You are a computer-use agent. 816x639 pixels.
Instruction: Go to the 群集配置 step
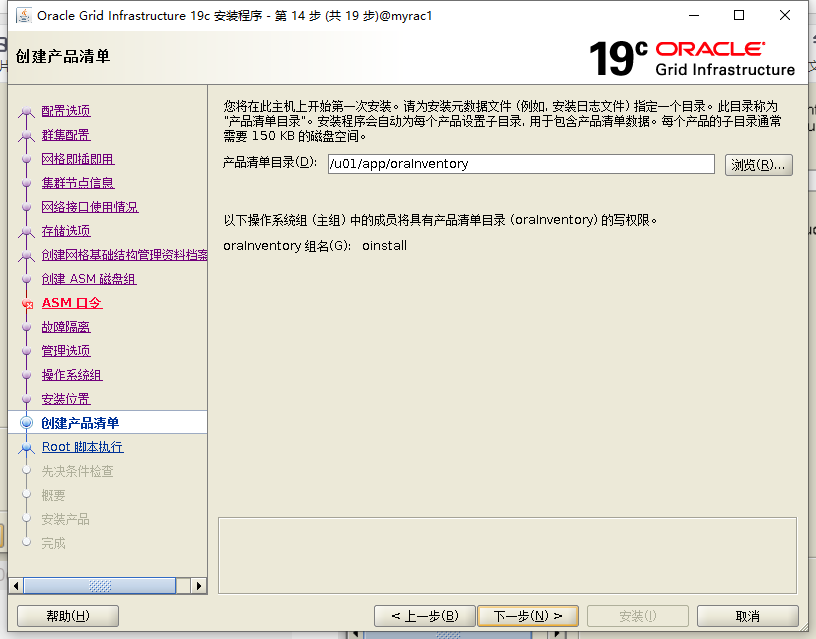point(66,135)
